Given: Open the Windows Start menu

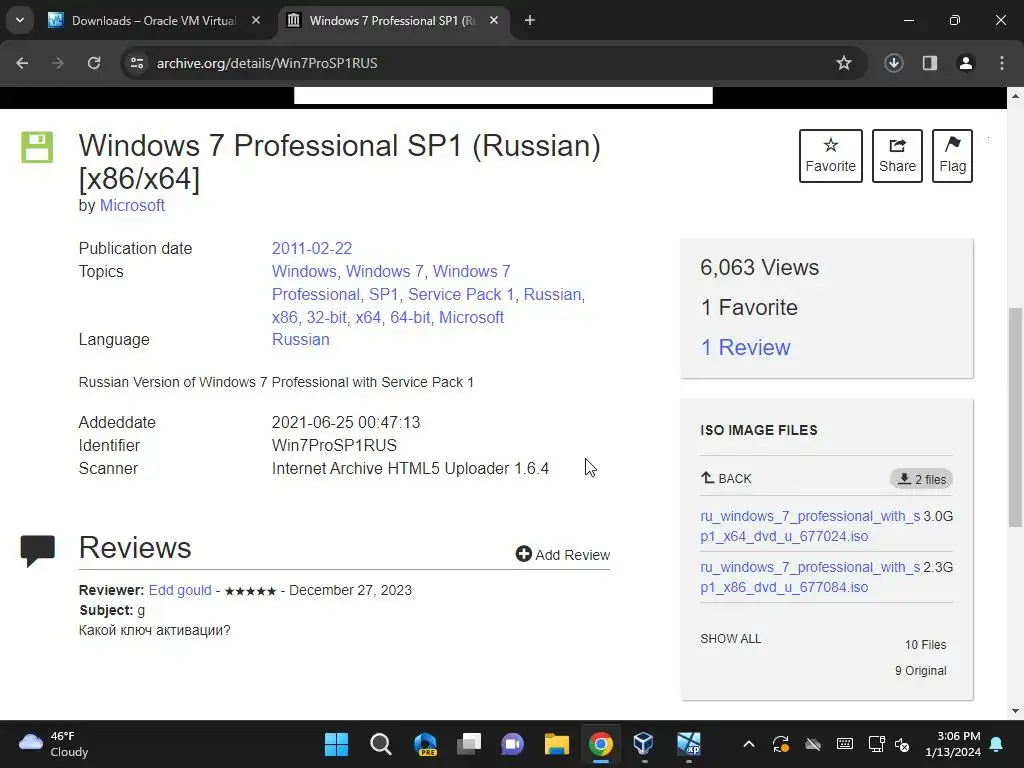Looking at the screenshot, I should [x=337, y=744].
